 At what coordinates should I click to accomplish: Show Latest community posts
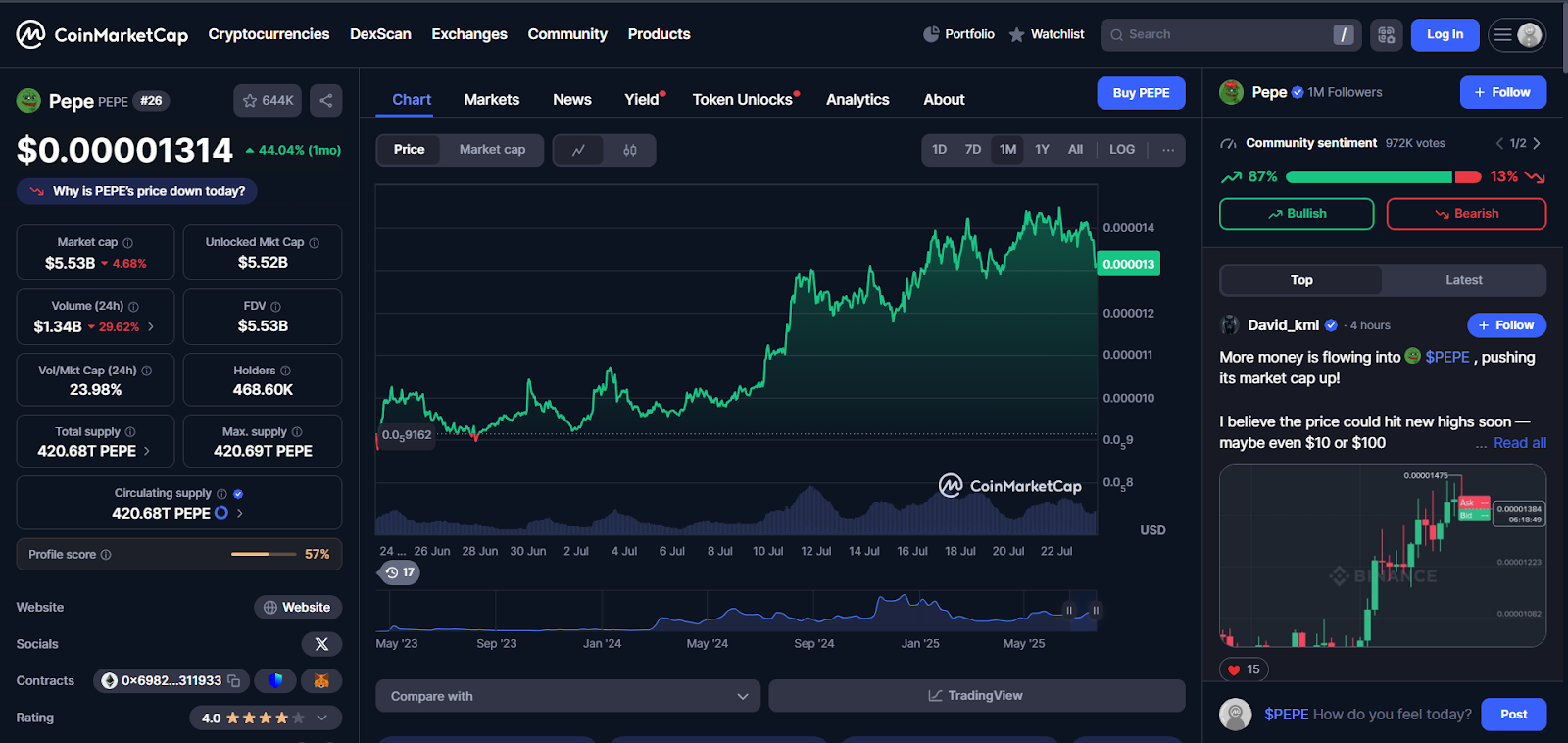point(1463,280)
